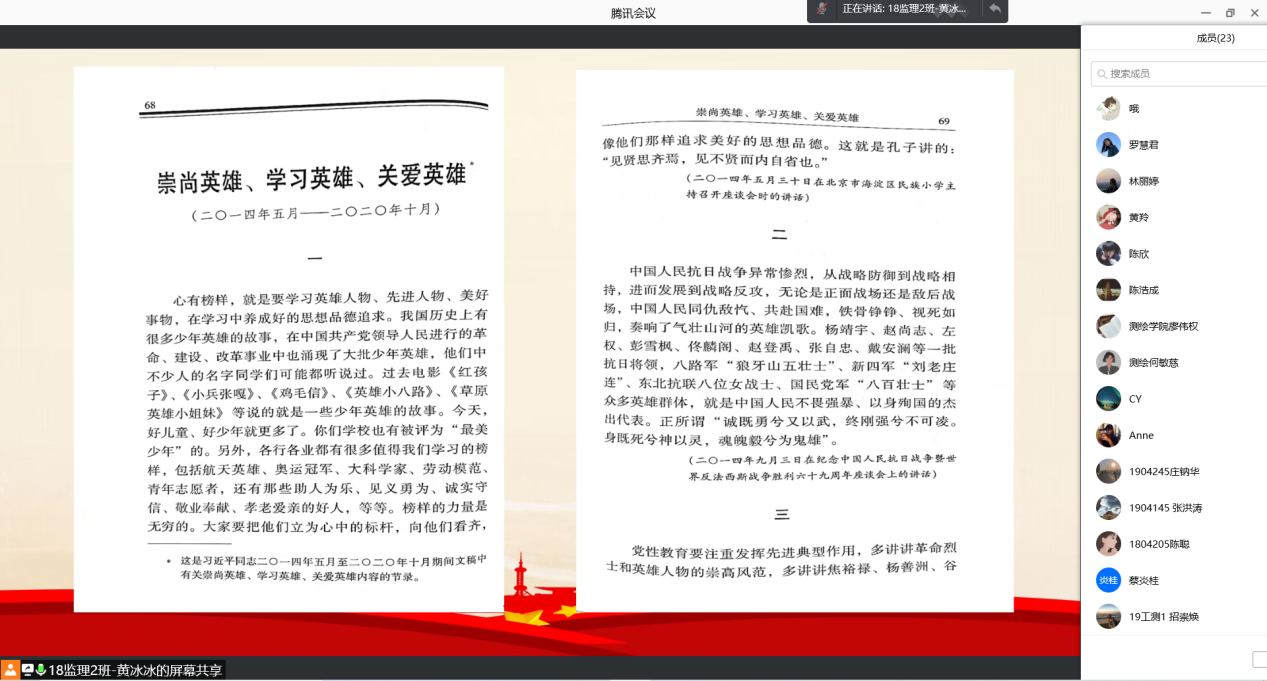Screen dimensions: 1267x681
Task: Click the search magnifier icon in members panel
Action: click(x=1100, y=74)
